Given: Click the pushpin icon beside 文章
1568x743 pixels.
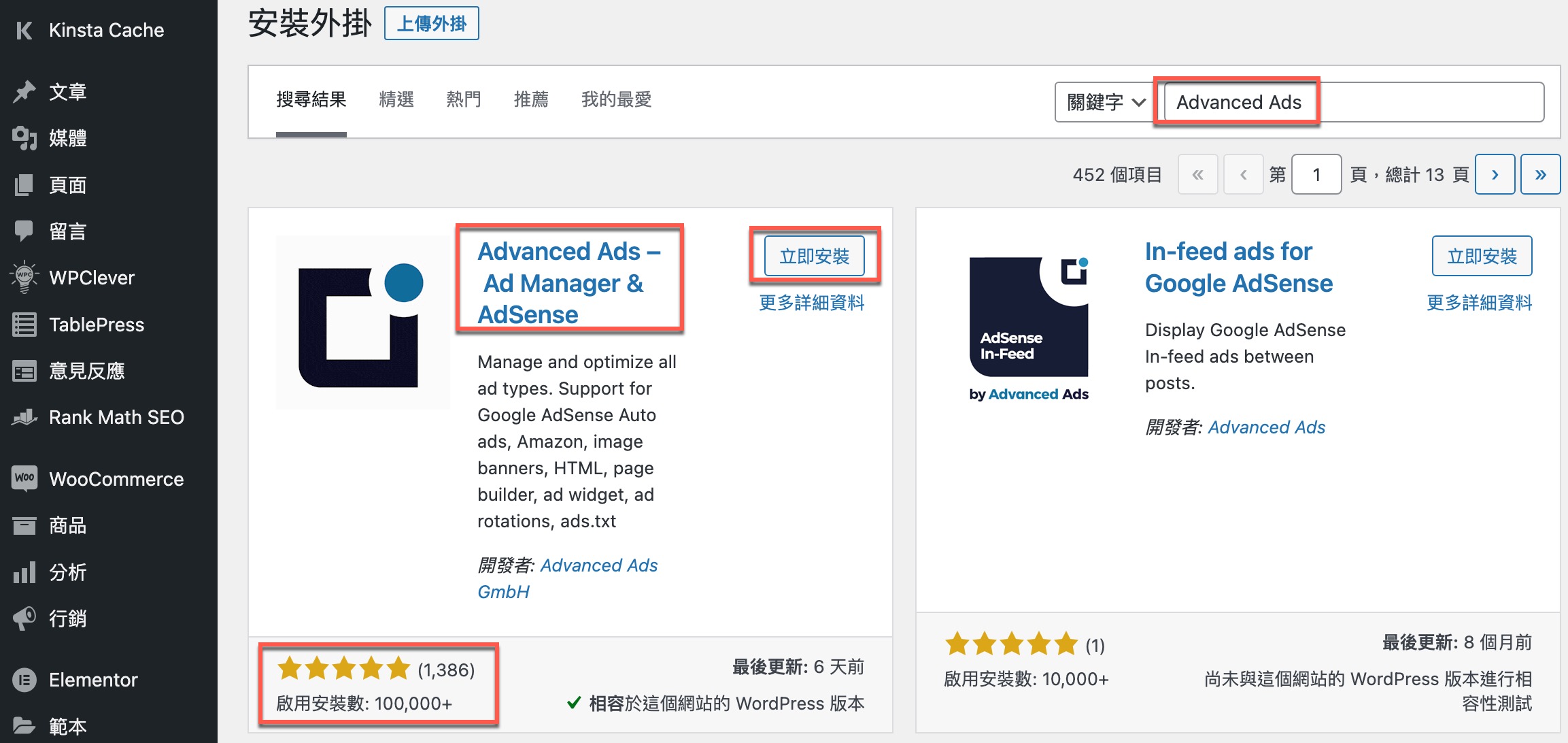Looking at the screenshot, I should point(24,91).
